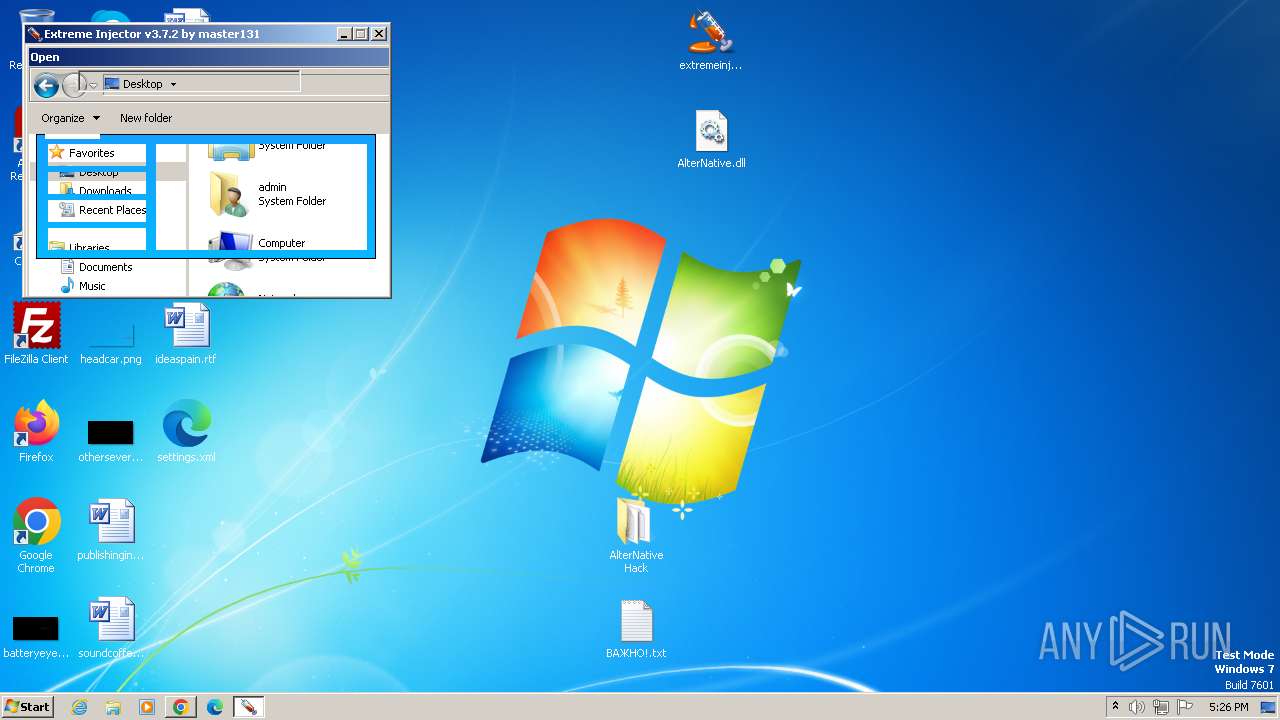Show hidden tray icons arrow

(1116, 707)
